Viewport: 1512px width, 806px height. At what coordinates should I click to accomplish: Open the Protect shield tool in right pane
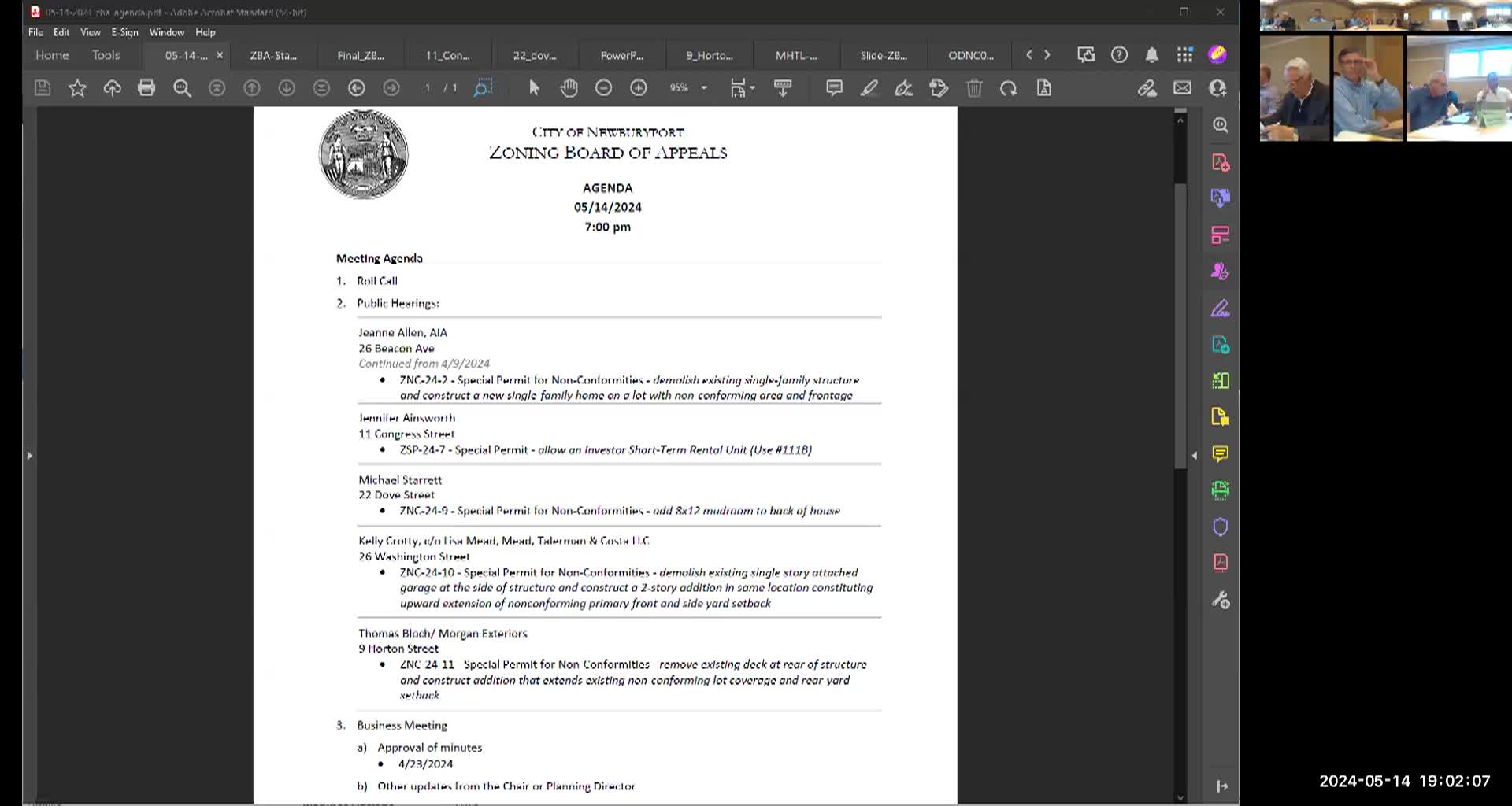[1221, 527]
